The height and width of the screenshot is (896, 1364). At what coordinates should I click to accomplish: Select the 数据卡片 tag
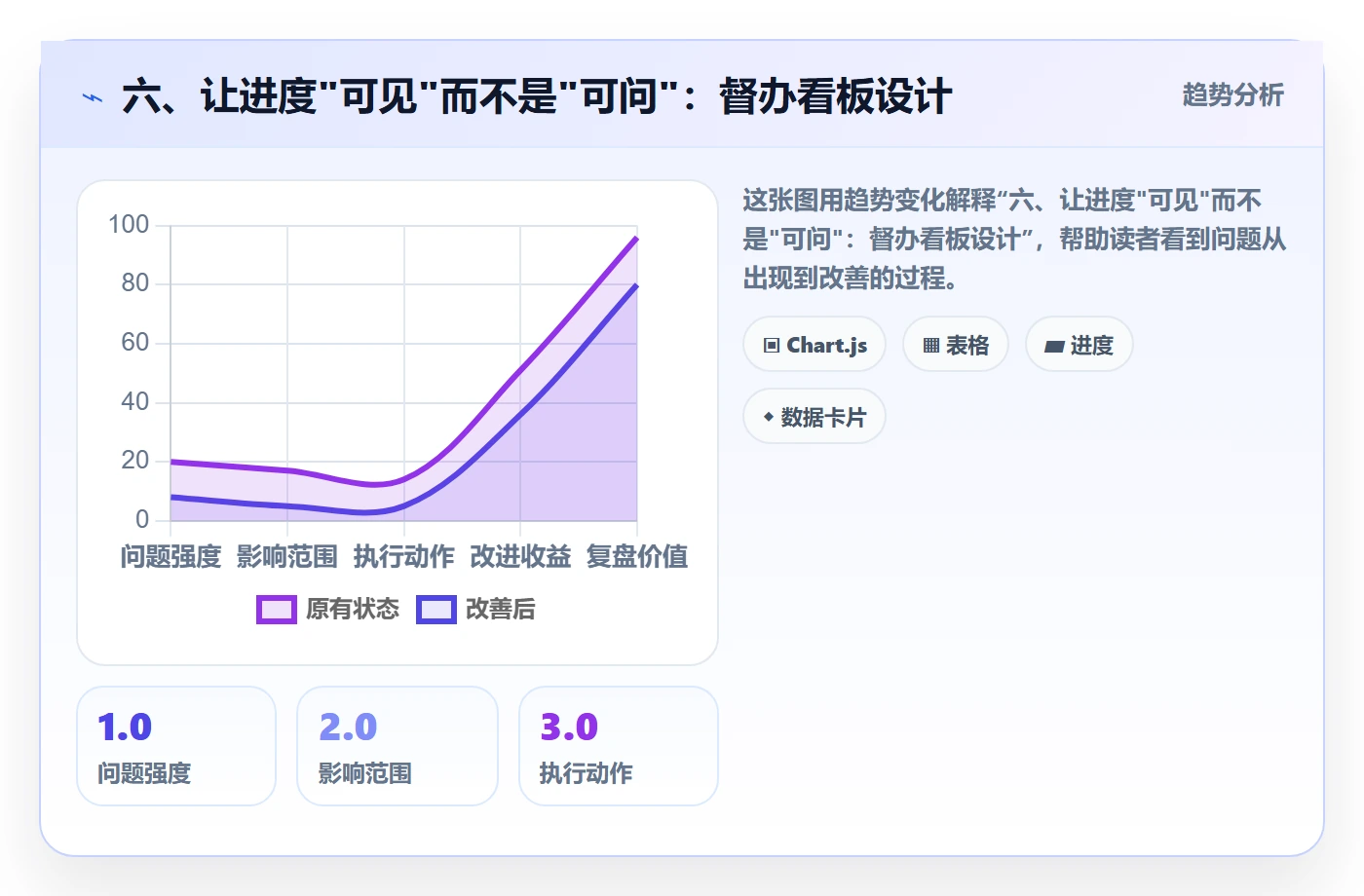[x=815, y=417]
